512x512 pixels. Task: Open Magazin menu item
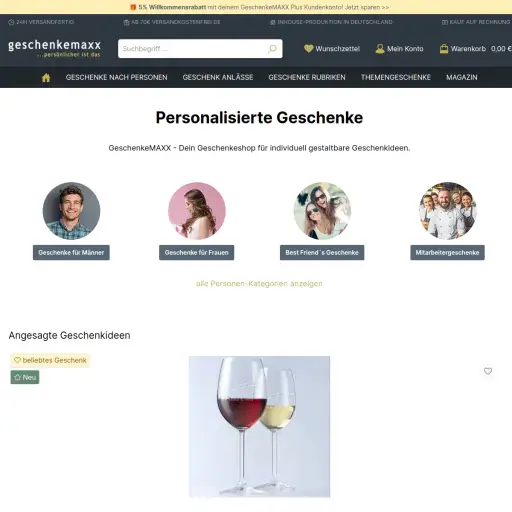click(462, 77)
